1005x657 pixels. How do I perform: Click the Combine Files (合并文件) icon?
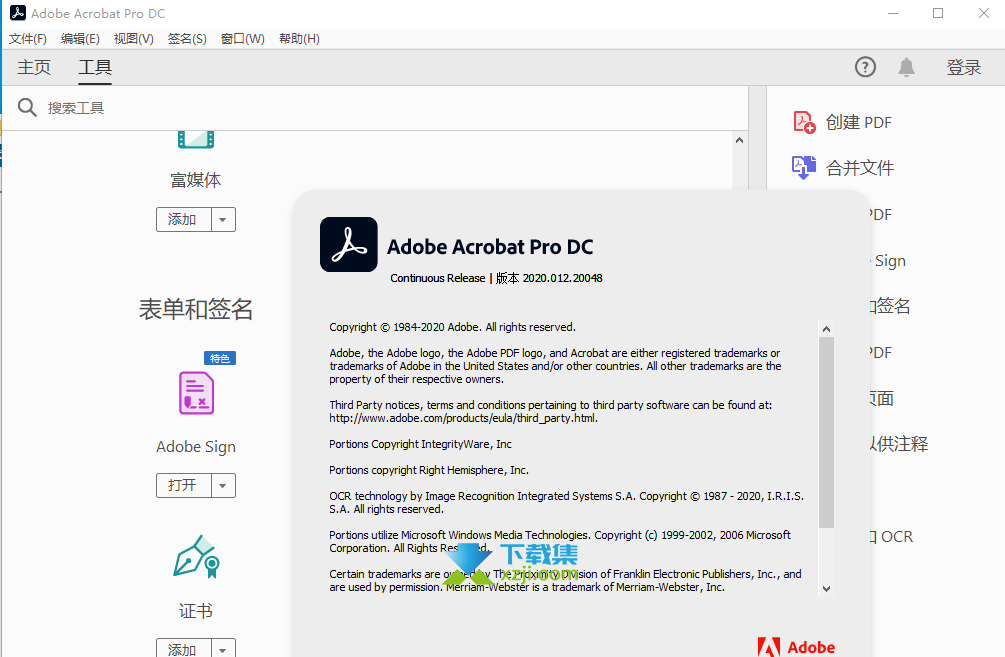click(804, 168)
